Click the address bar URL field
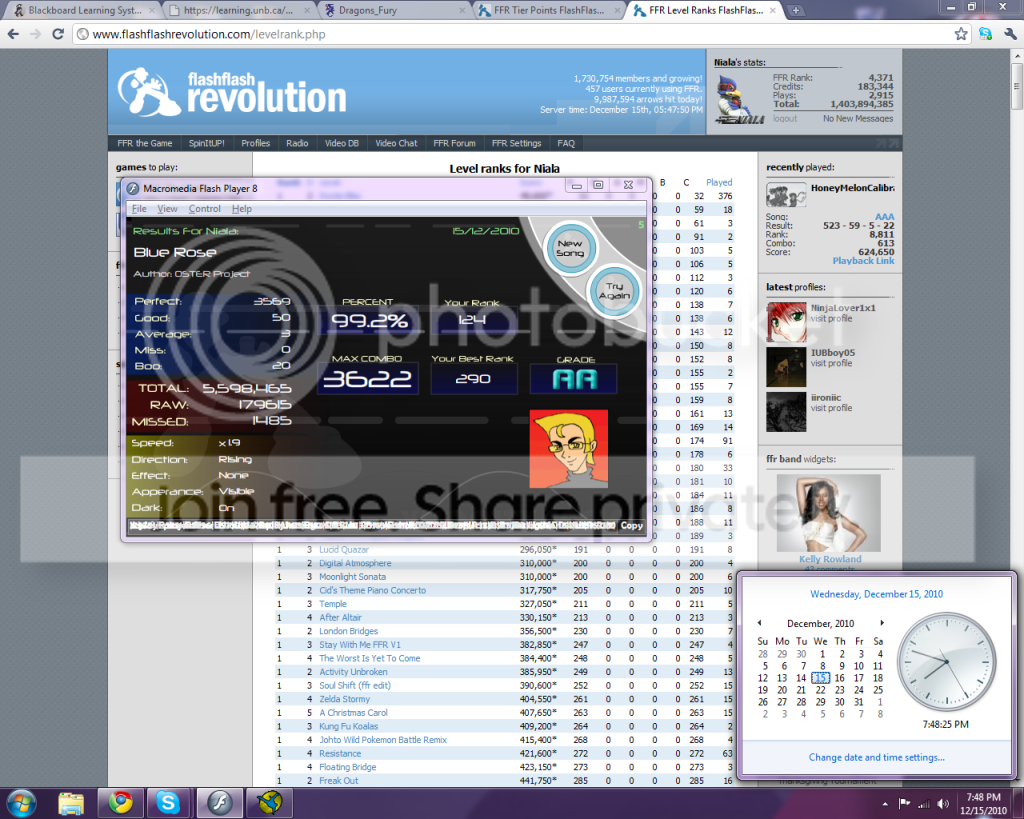 click(500, 34)
